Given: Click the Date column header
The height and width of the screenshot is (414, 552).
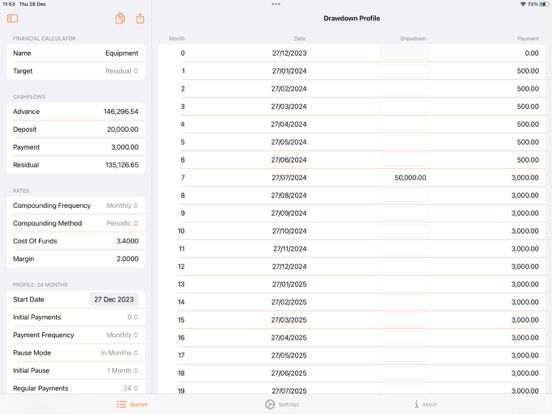Looking at the screenshot, I should pos(300,38).
